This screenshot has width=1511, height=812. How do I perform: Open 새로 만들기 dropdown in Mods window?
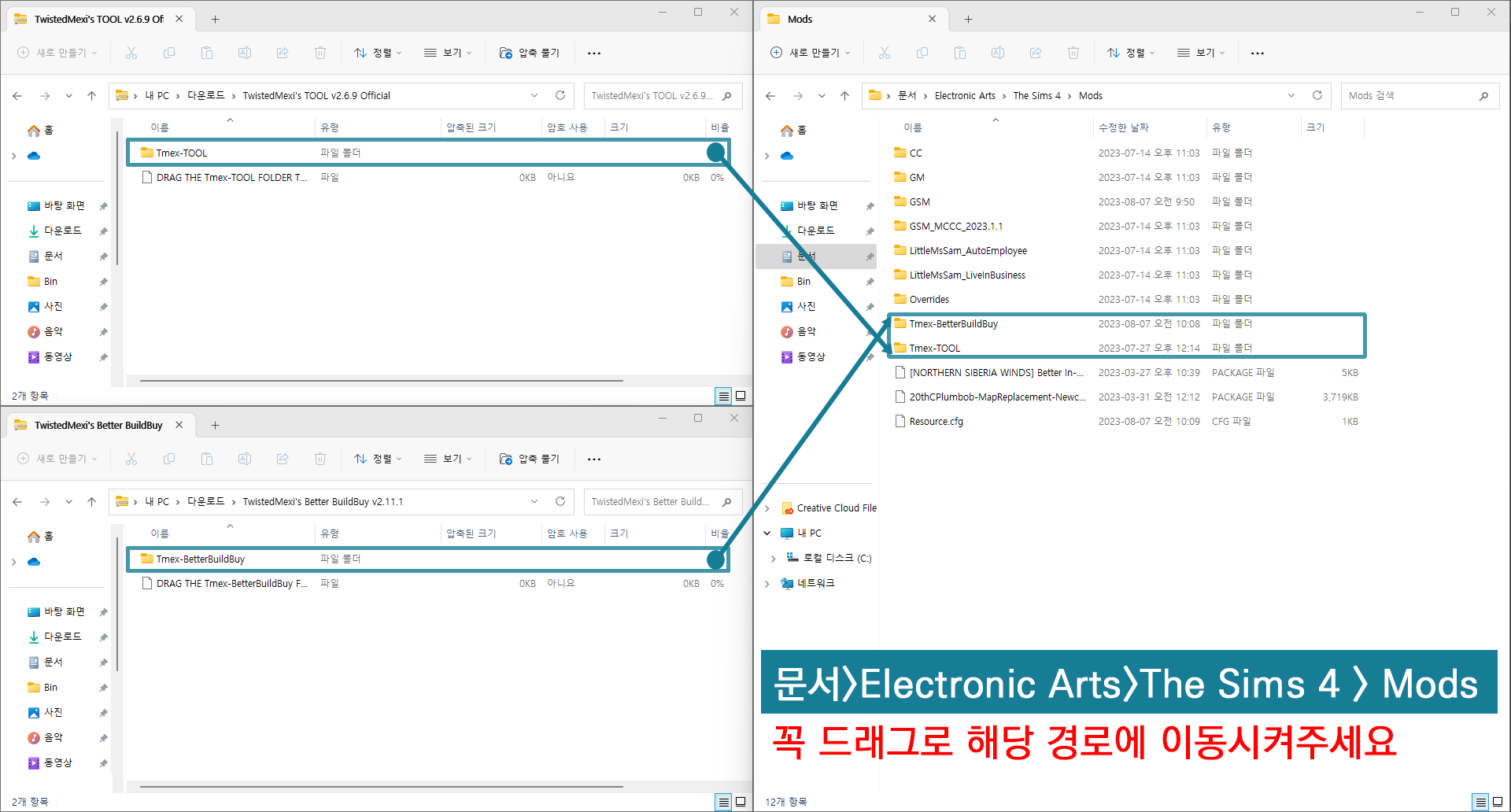point(811,53)
